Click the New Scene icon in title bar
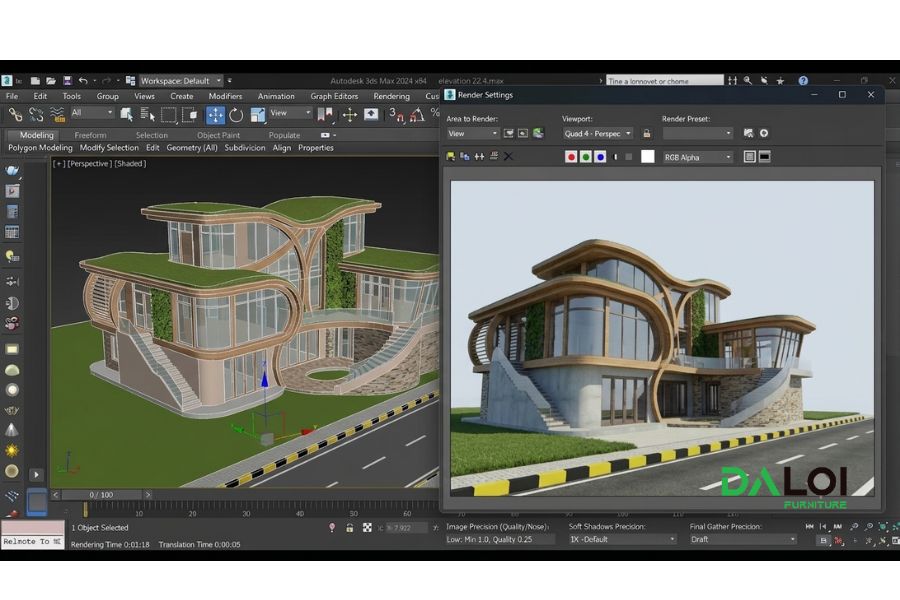The image size is (900, 600). pos(35,81)
